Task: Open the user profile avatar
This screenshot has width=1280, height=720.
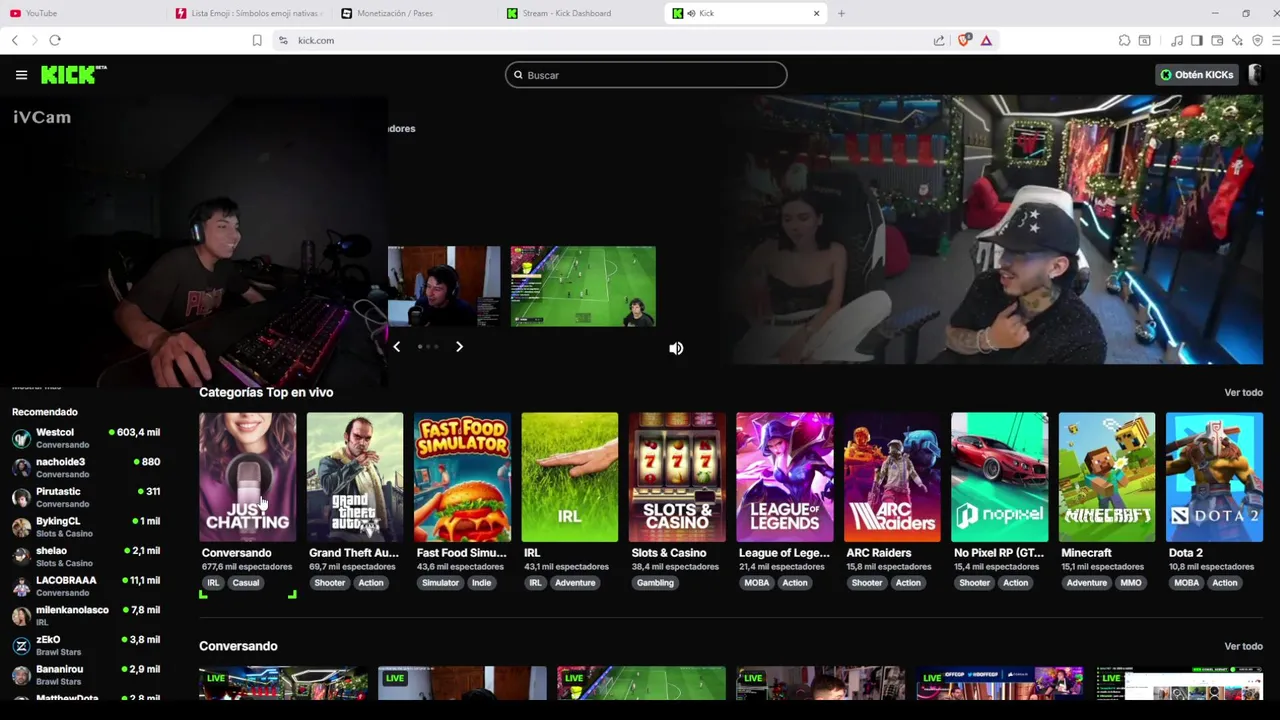Action: tap(1256, 75)
